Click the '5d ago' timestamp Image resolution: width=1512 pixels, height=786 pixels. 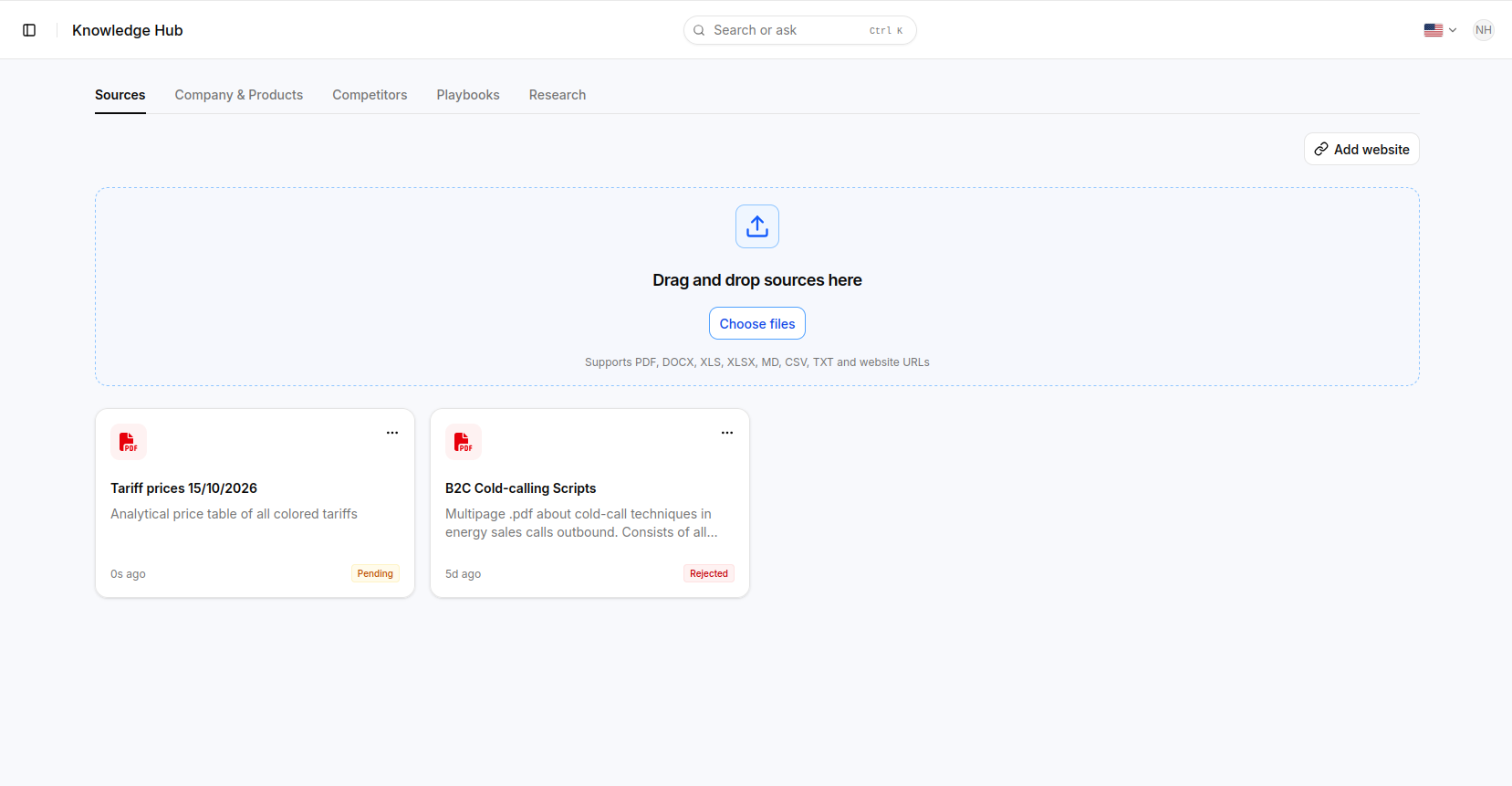[x=464, y=574]
